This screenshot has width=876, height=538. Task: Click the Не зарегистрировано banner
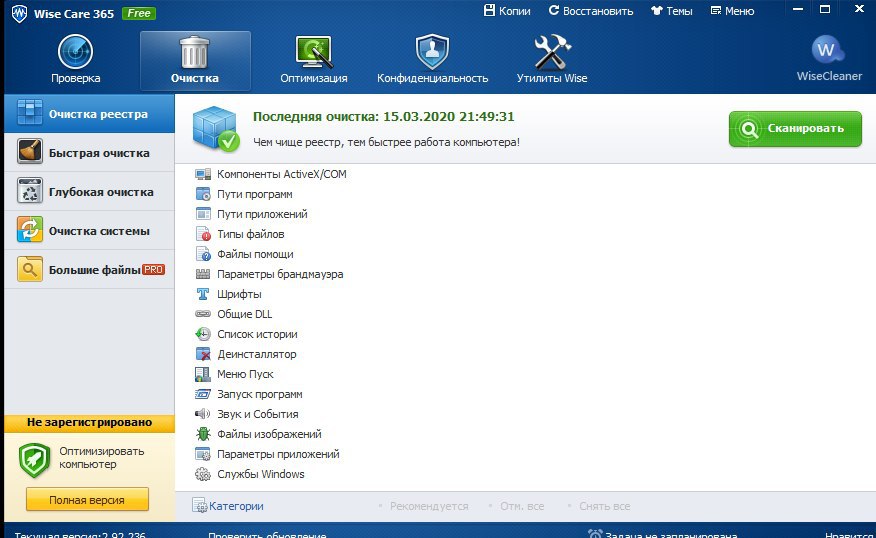tap(89, 422)
